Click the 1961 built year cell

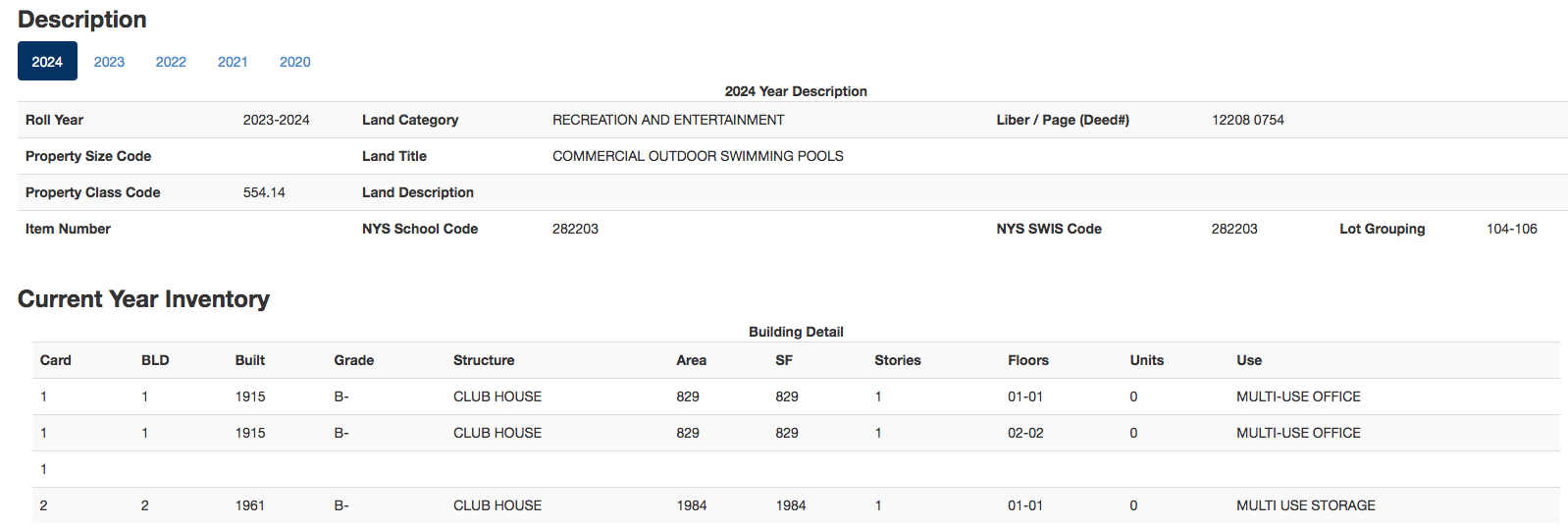(x=250, y=505)
